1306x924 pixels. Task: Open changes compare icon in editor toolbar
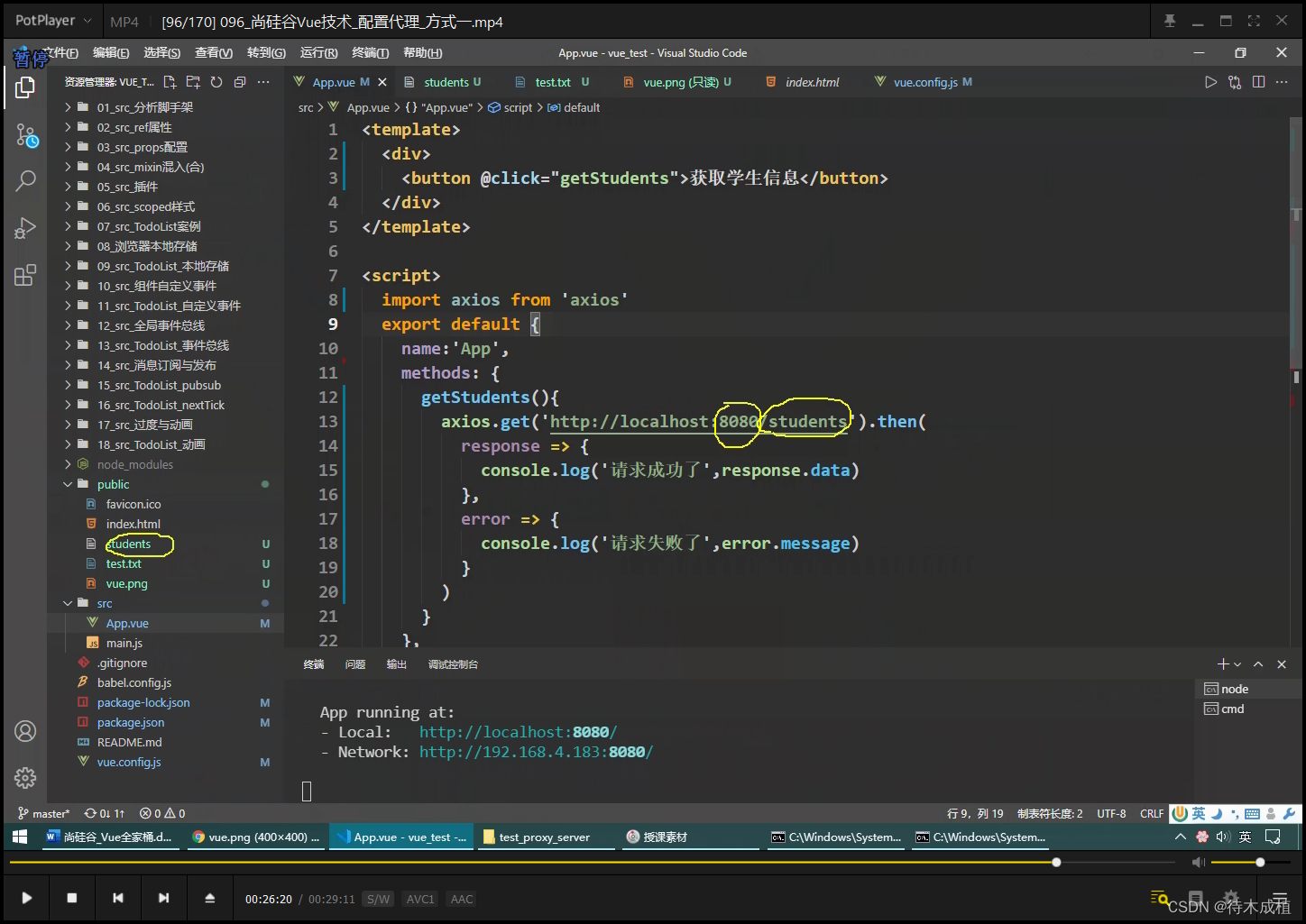(1235, 82)
